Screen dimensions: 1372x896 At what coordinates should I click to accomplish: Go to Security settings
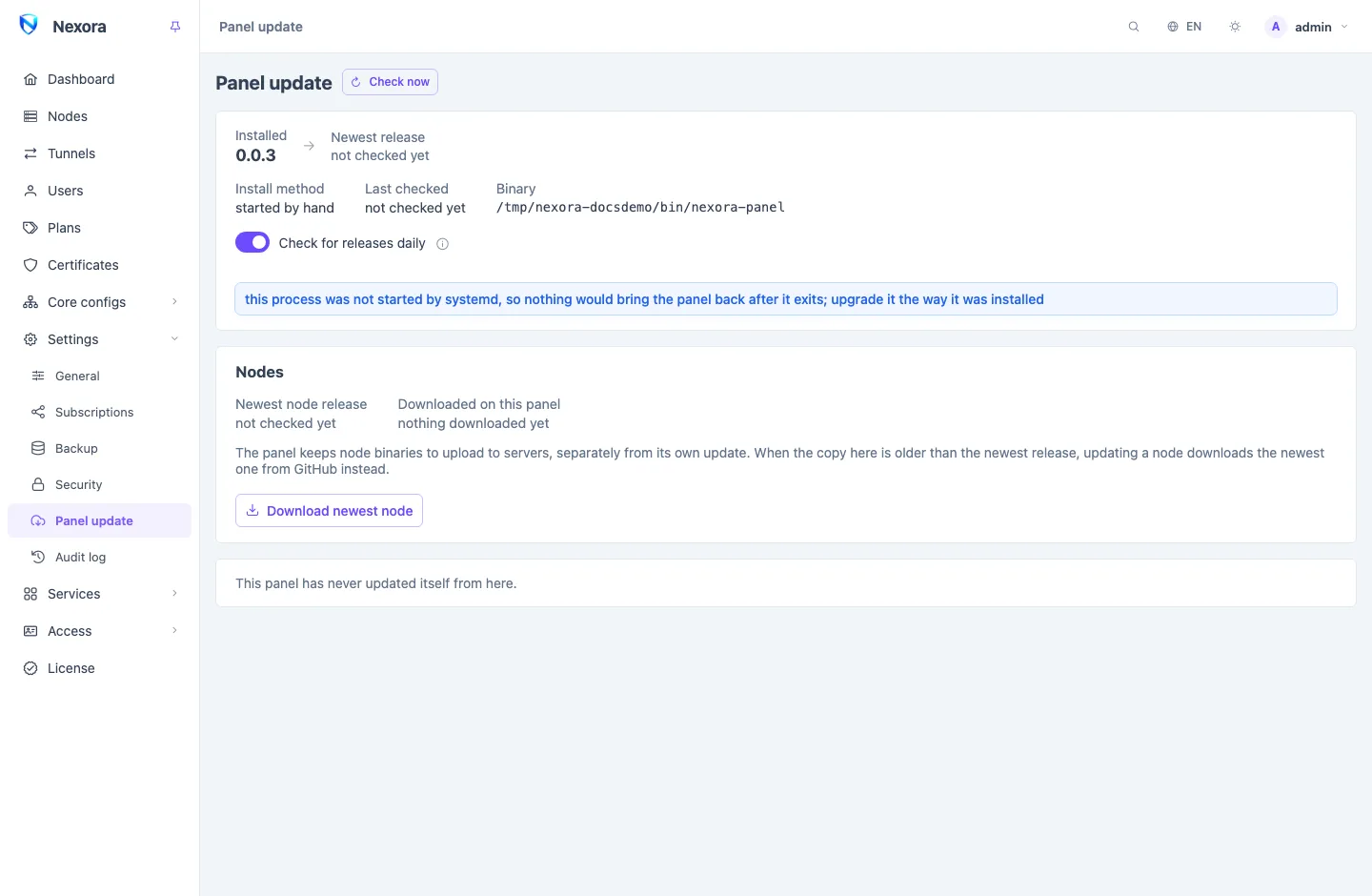pos(99,484)
